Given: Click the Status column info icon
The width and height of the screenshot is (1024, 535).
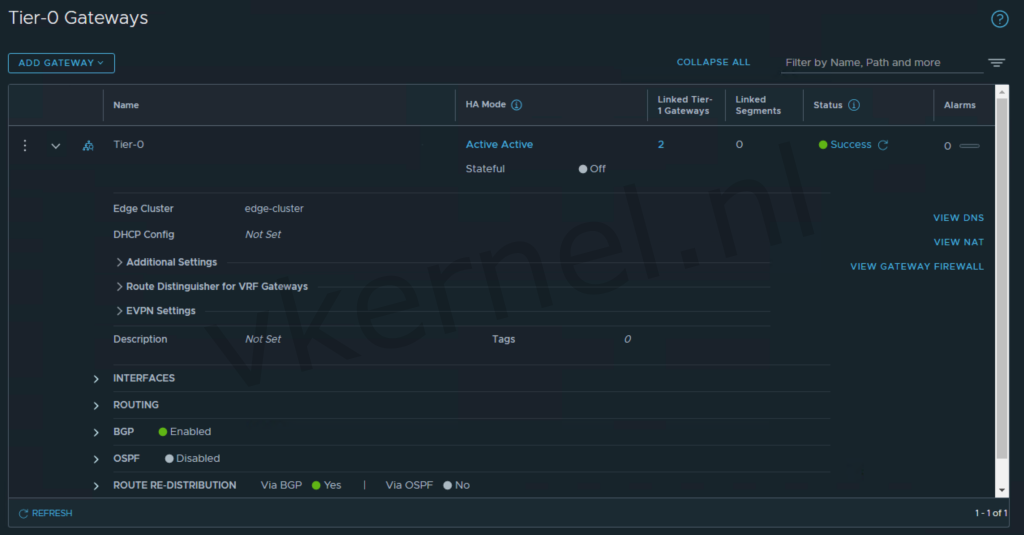Looking at the screenshot, I should 854,105.
